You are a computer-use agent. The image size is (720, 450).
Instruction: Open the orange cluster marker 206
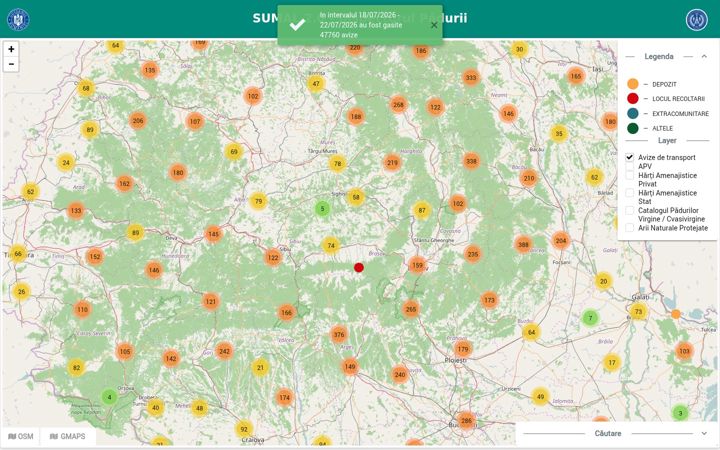[138, 121]
